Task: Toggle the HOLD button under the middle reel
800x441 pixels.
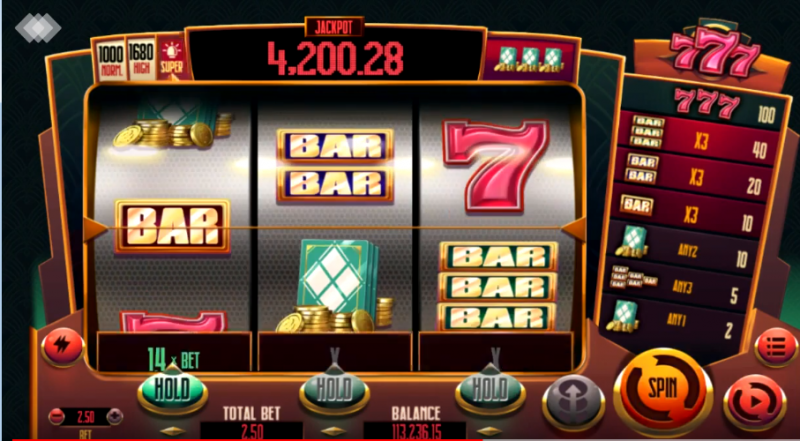Action: [334, 391]
